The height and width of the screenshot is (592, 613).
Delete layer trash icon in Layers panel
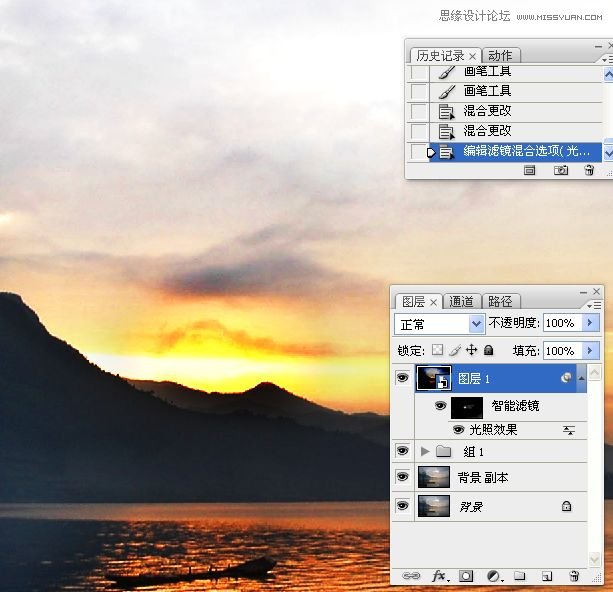coord(574,576)
